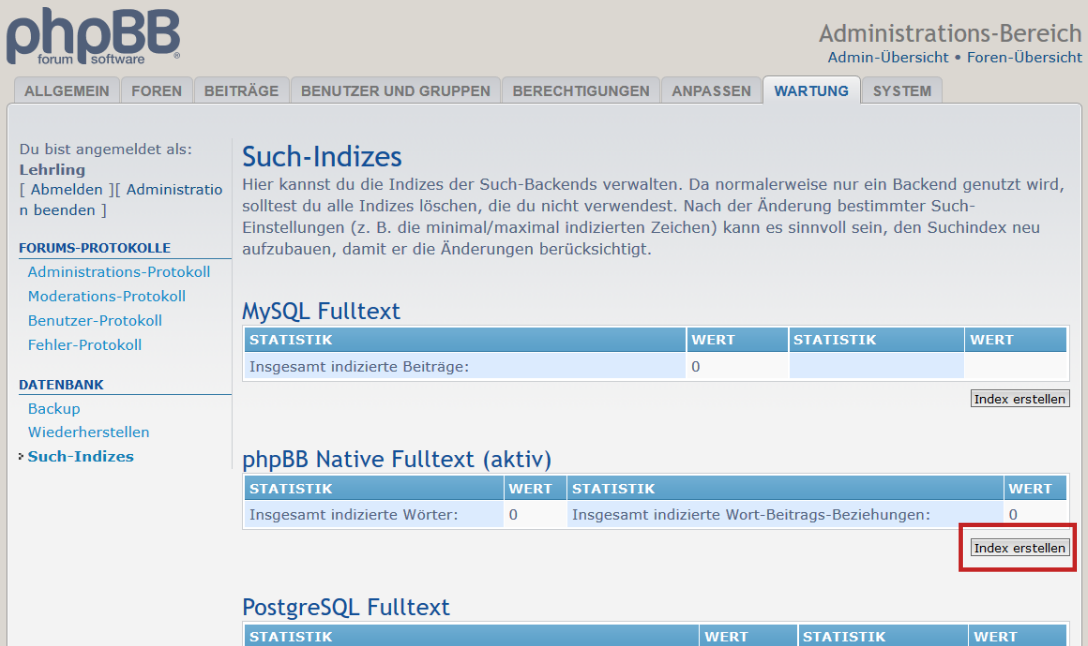Select Such-Indizes in the sidebar menu
The width and height of the screenshot is (1088, 646).
click(x=80, y=457)
